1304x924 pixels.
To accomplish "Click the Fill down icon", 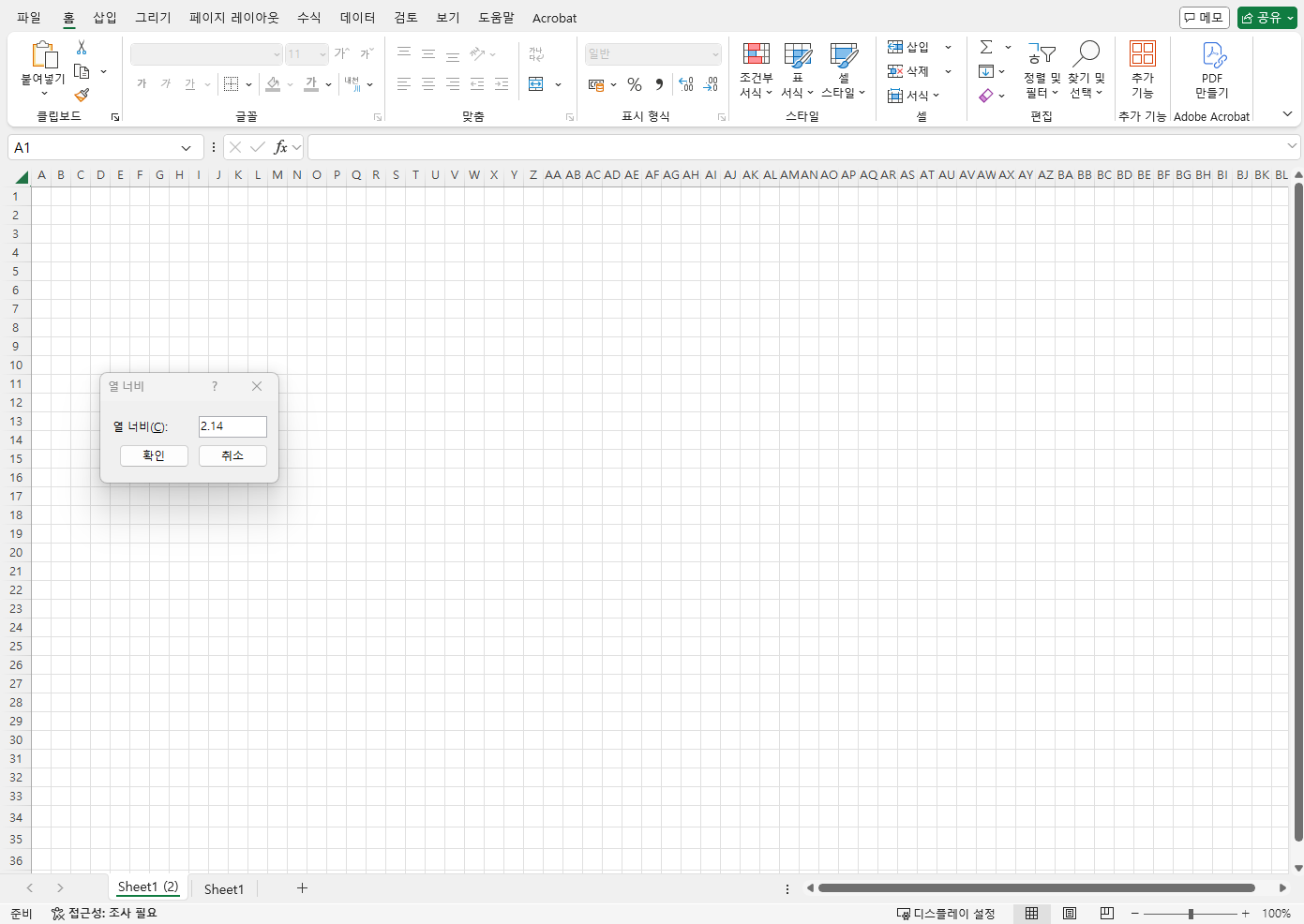I will [986, 71].
